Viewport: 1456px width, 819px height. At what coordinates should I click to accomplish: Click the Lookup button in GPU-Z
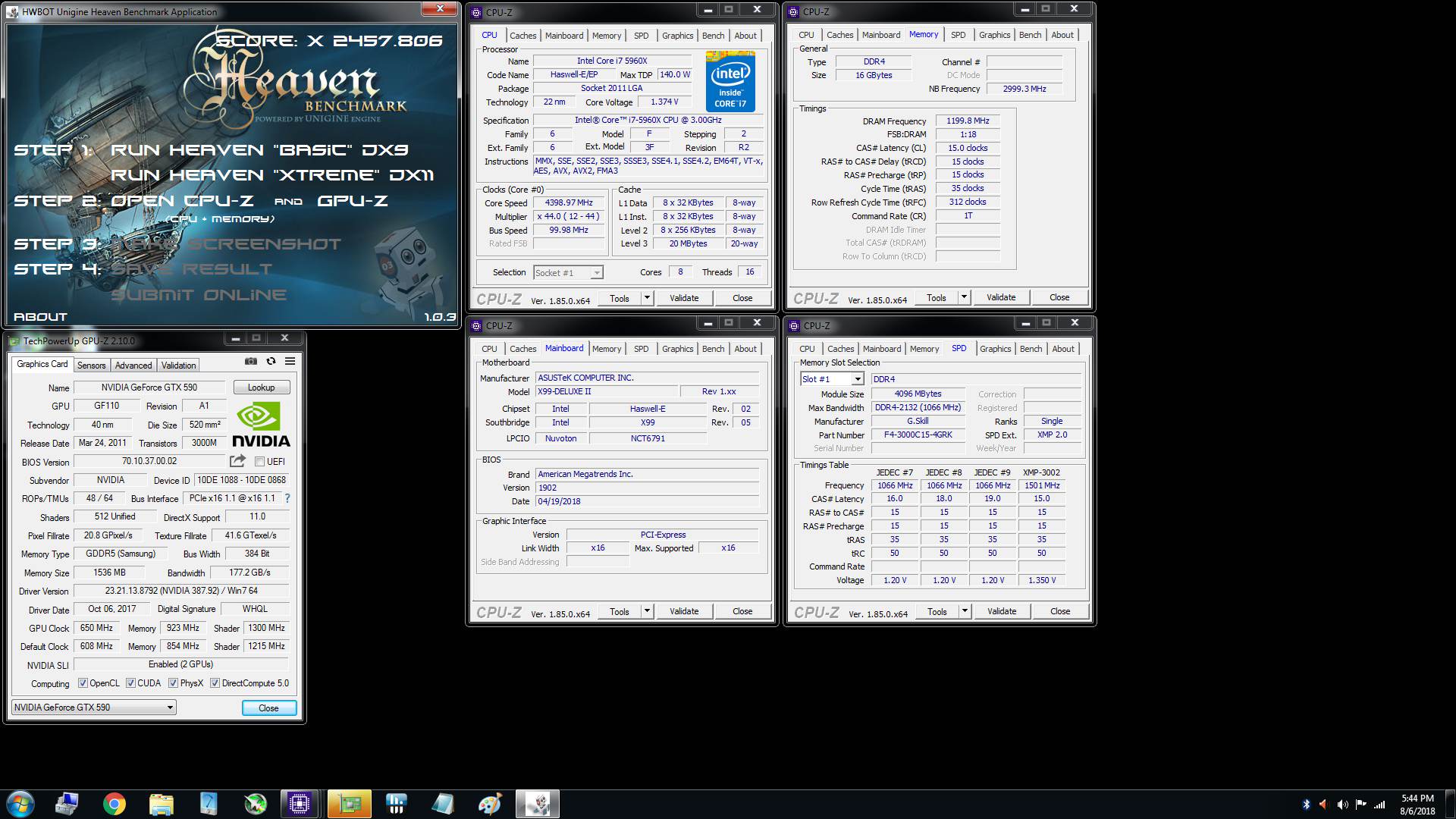tap(262, 388)
